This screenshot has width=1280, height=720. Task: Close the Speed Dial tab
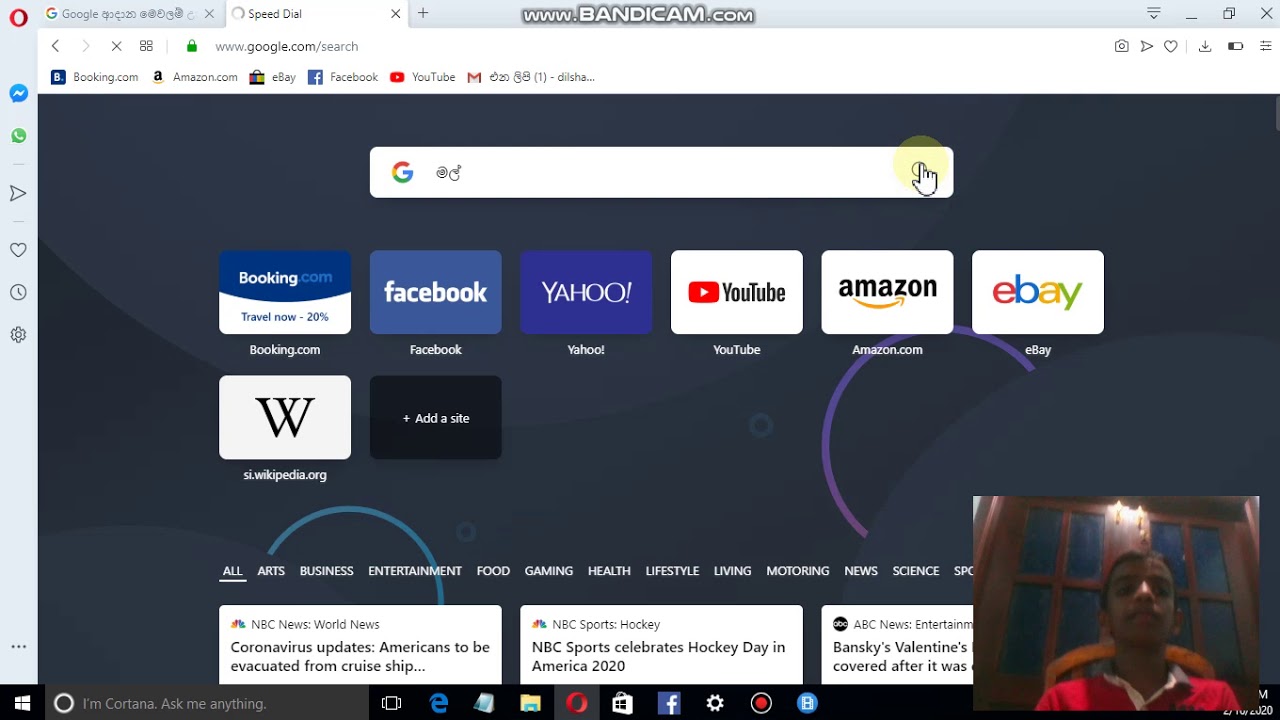(x=395, y=14)
